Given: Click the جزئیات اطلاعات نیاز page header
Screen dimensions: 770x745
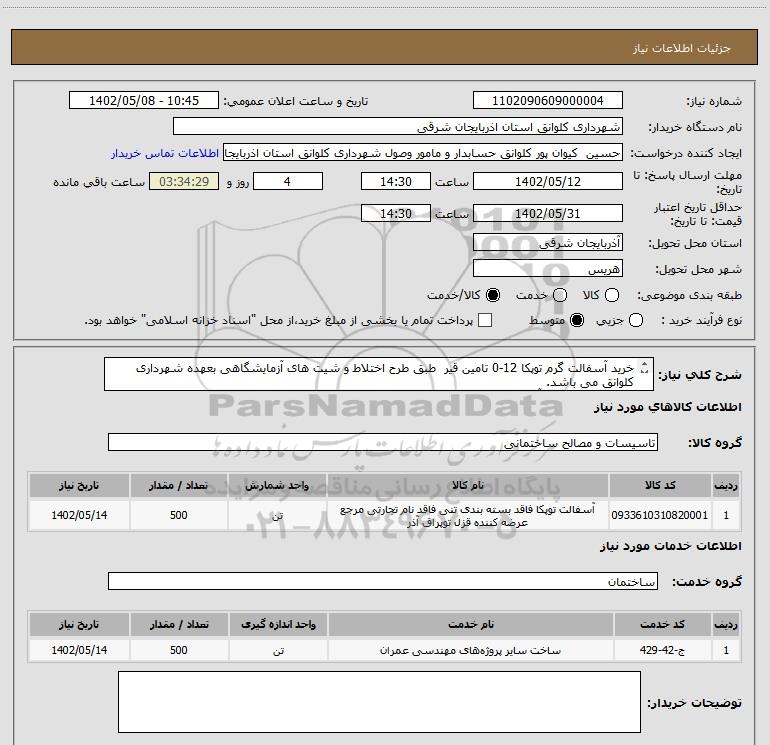Looking at the screenshot, I should (x=385, y=47).
